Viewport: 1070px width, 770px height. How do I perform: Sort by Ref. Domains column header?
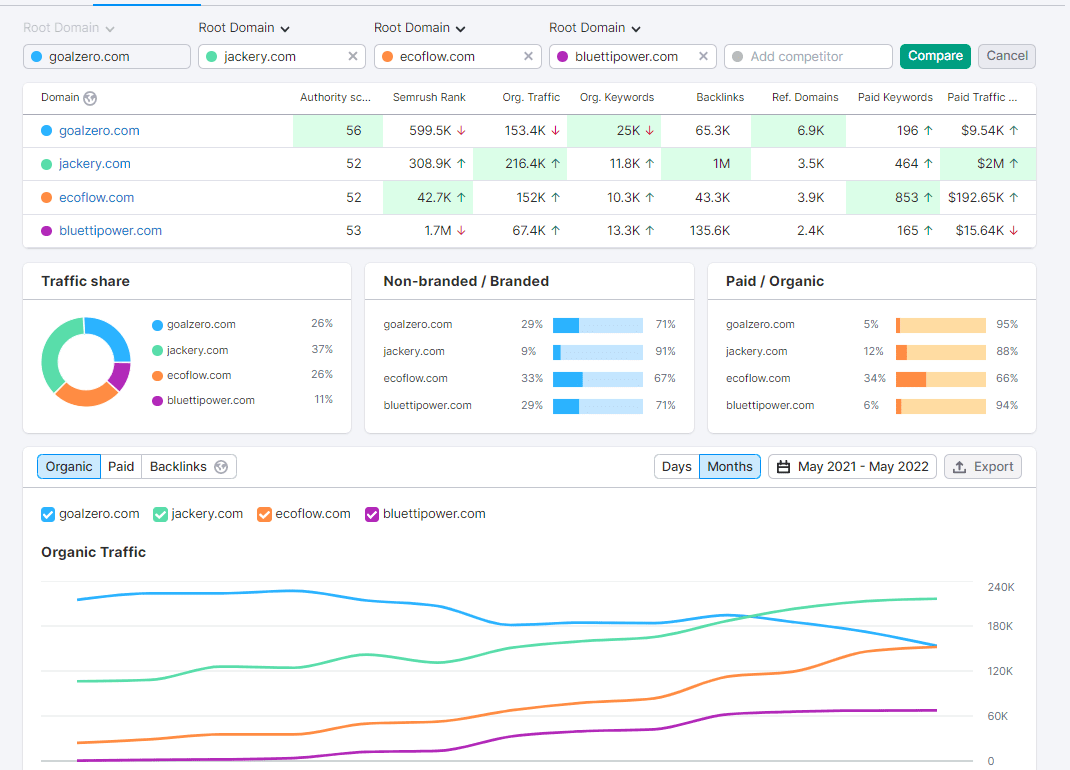tap(805, 98)
